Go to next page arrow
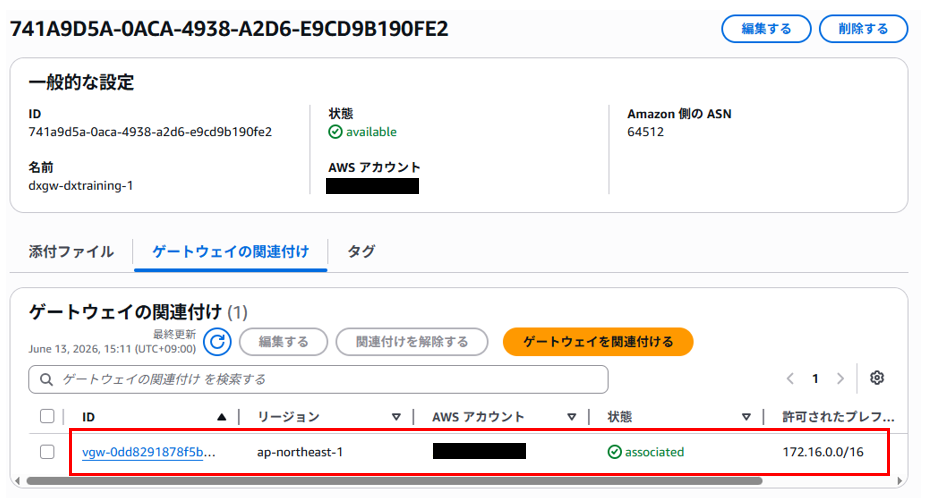 [x=840, y=379]
